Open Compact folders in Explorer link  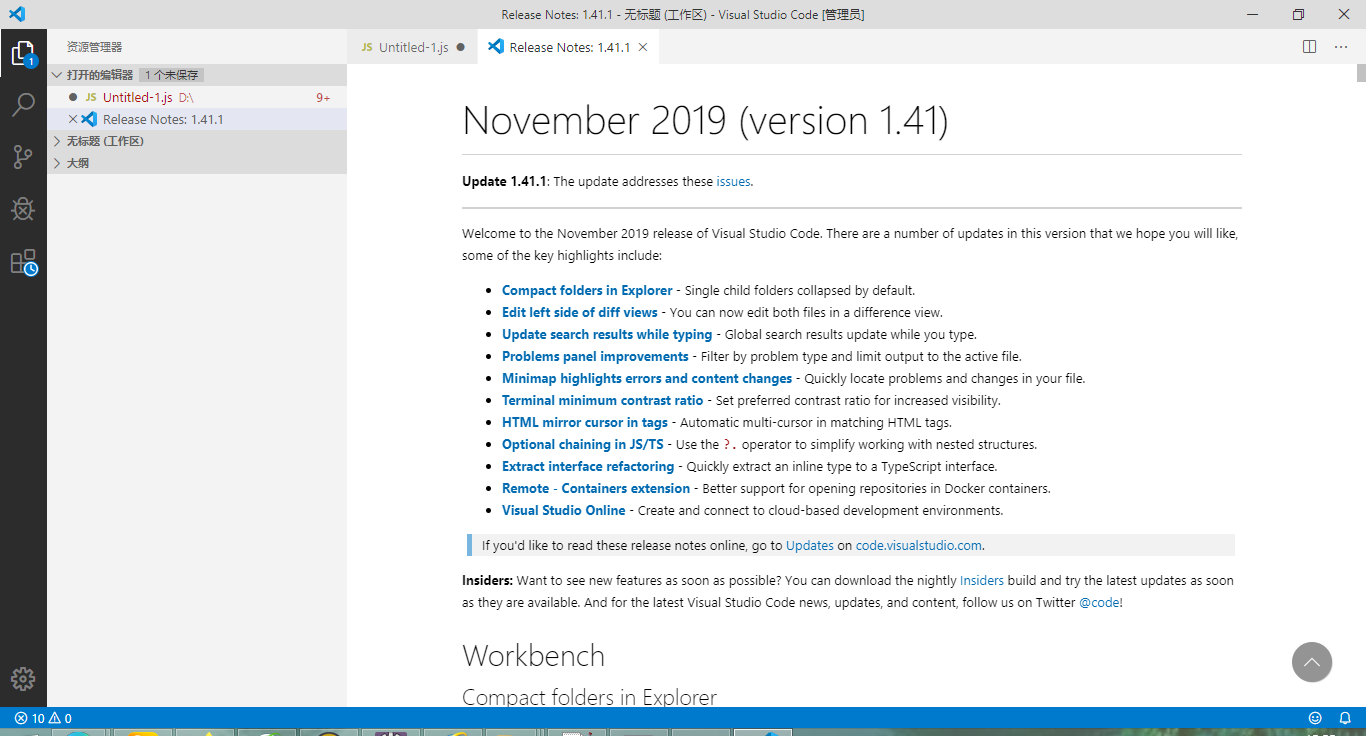(587, 290)
